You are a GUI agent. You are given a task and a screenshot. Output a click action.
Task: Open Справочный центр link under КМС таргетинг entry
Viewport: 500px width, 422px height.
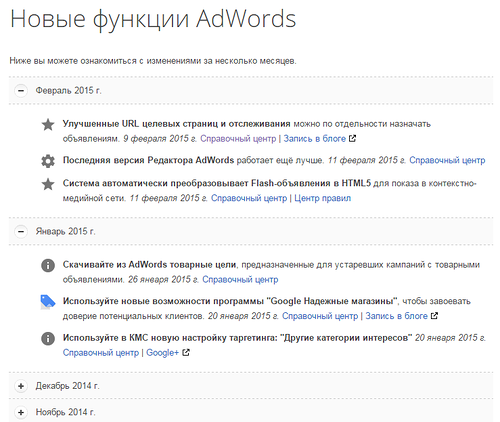(101, 353)
